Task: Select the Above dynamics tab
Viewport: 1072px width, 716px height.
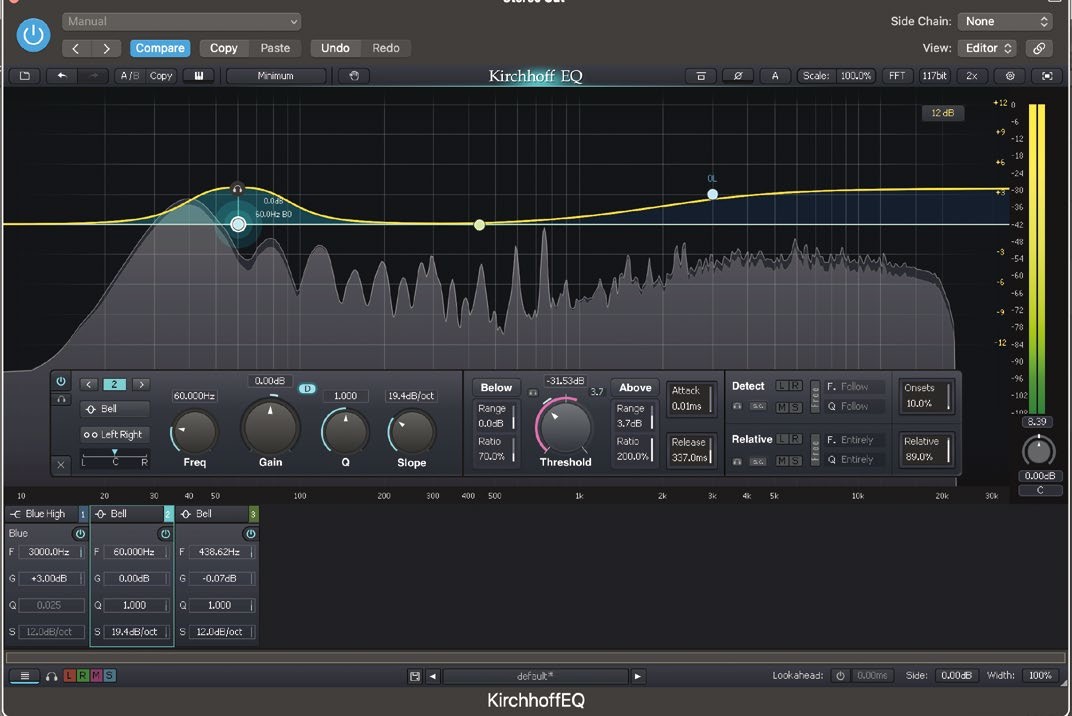Action: [x=635, y=387]
